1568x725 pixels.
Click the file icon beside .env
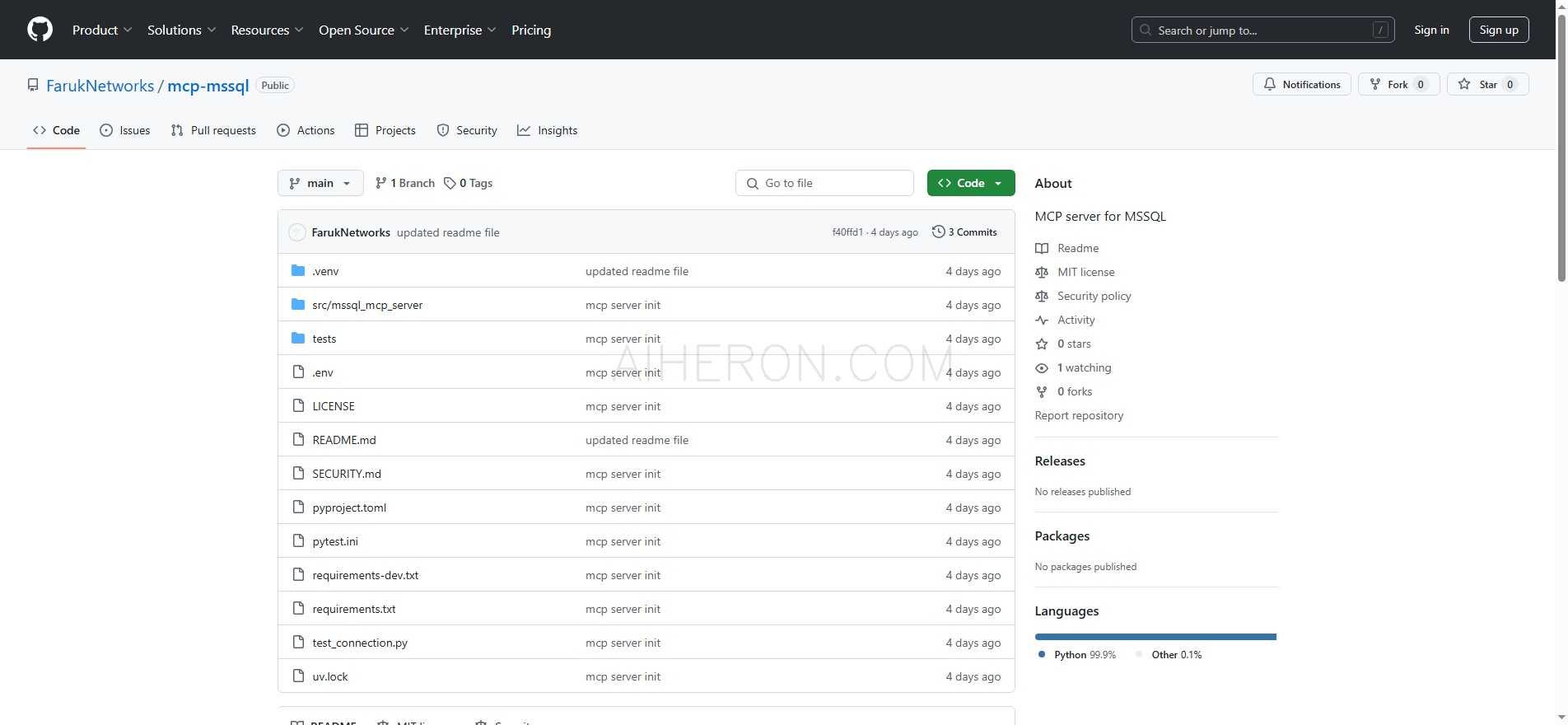(298, 372)
